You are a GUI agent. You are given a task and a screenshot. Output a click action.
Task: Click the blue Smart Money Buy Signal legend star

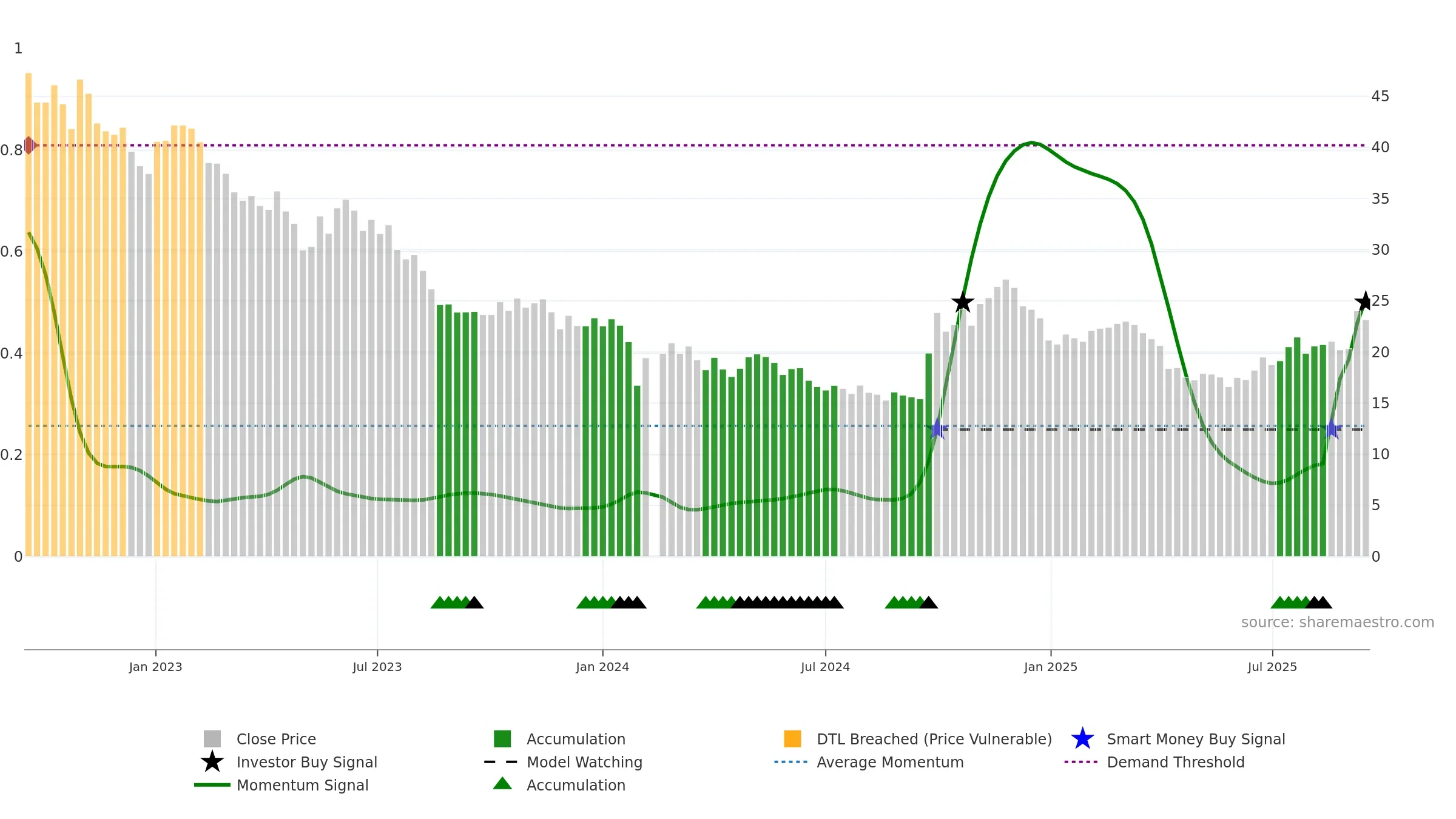pos(1082,739)
